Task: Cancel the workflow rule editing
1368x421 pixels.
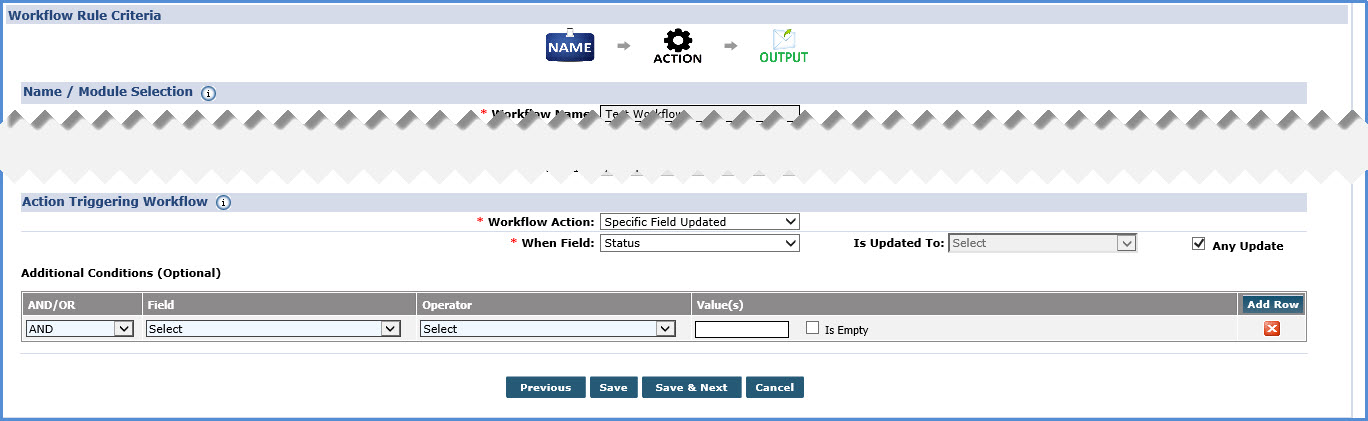Action: [774, 387]
